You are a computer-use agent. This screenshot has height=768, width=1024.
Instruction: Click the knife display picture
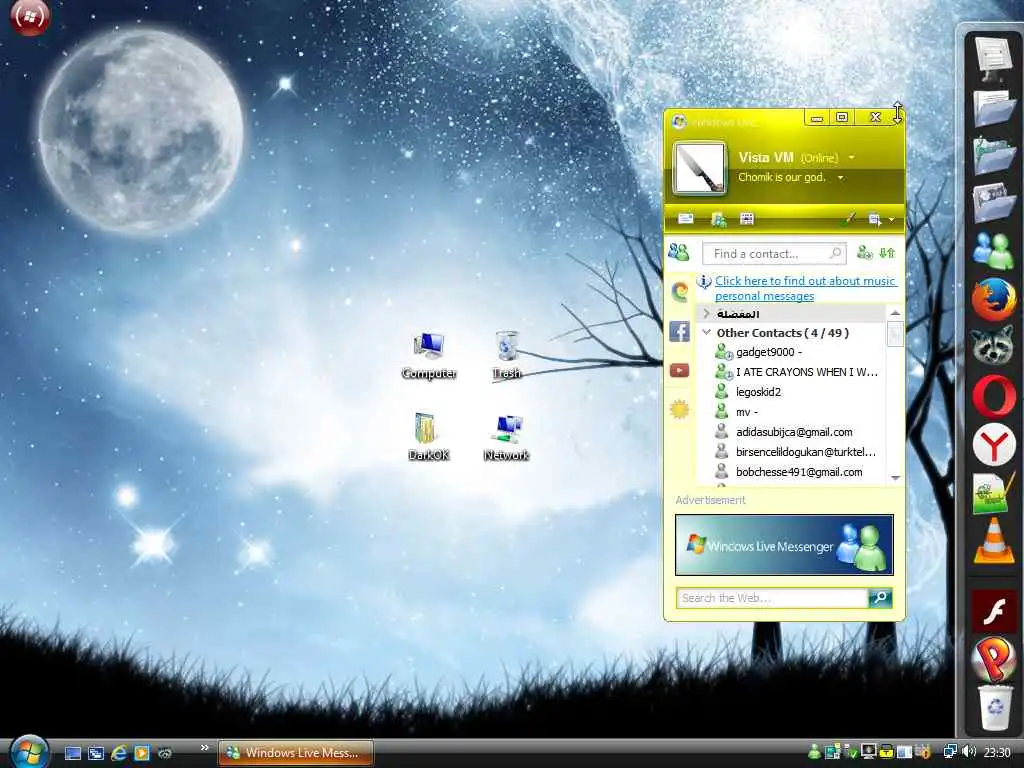click(699, 168)
